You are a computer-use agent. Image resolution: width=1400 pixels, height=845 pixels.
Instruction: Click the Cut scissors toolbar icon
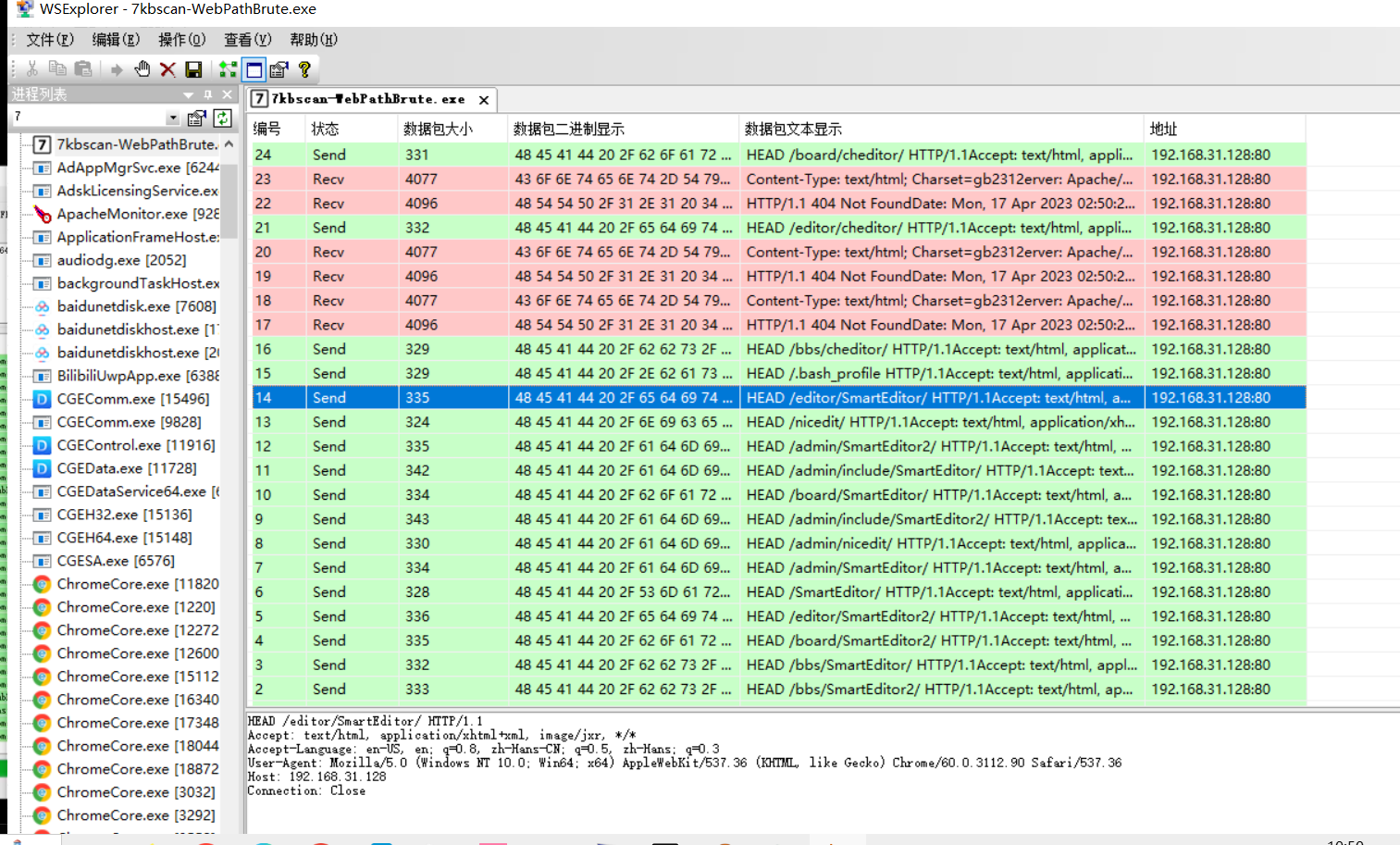[x=32, y=69]
